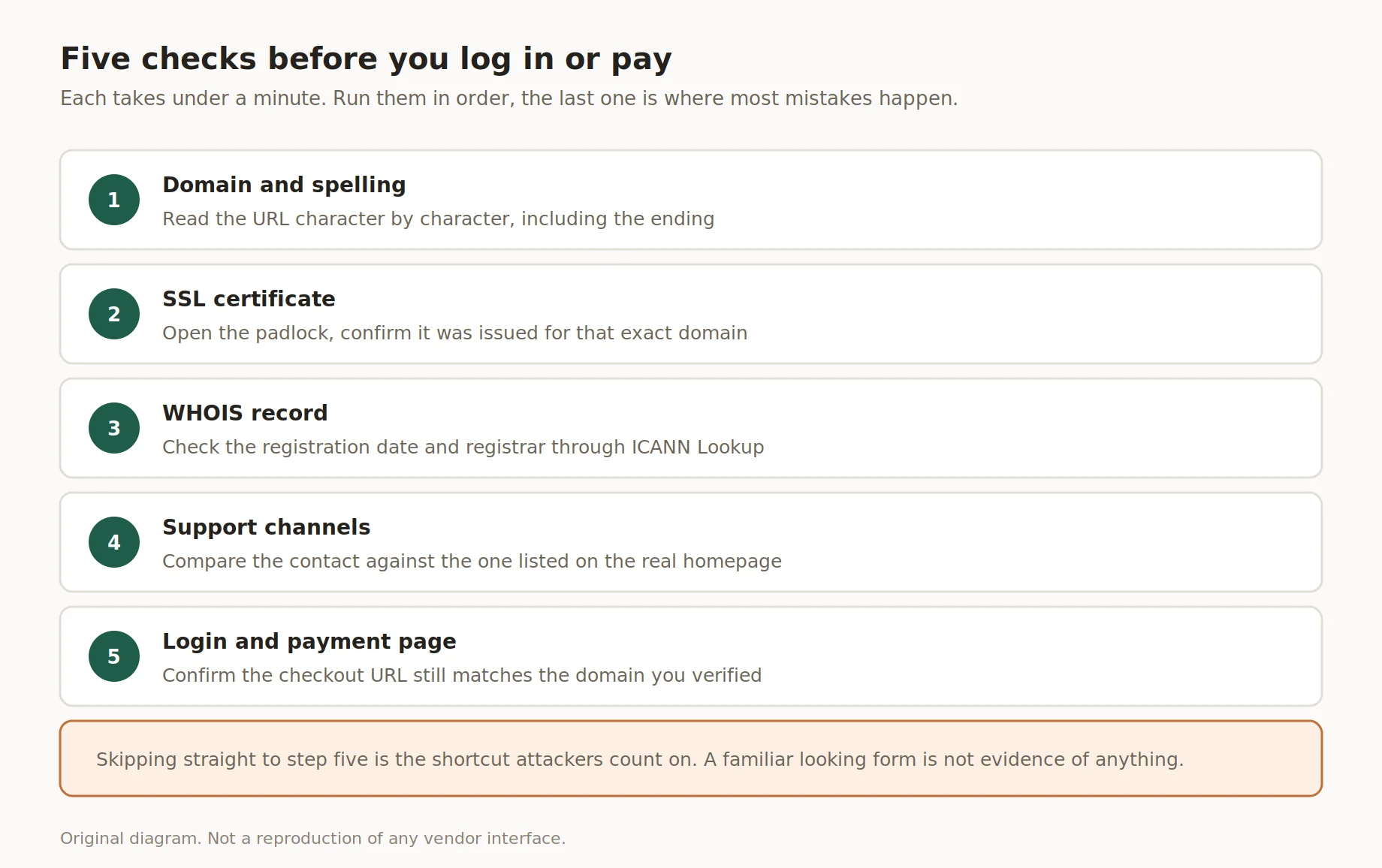
Task: Click the 'Each takes under a minute' subtitle
Action: [508, 98]
